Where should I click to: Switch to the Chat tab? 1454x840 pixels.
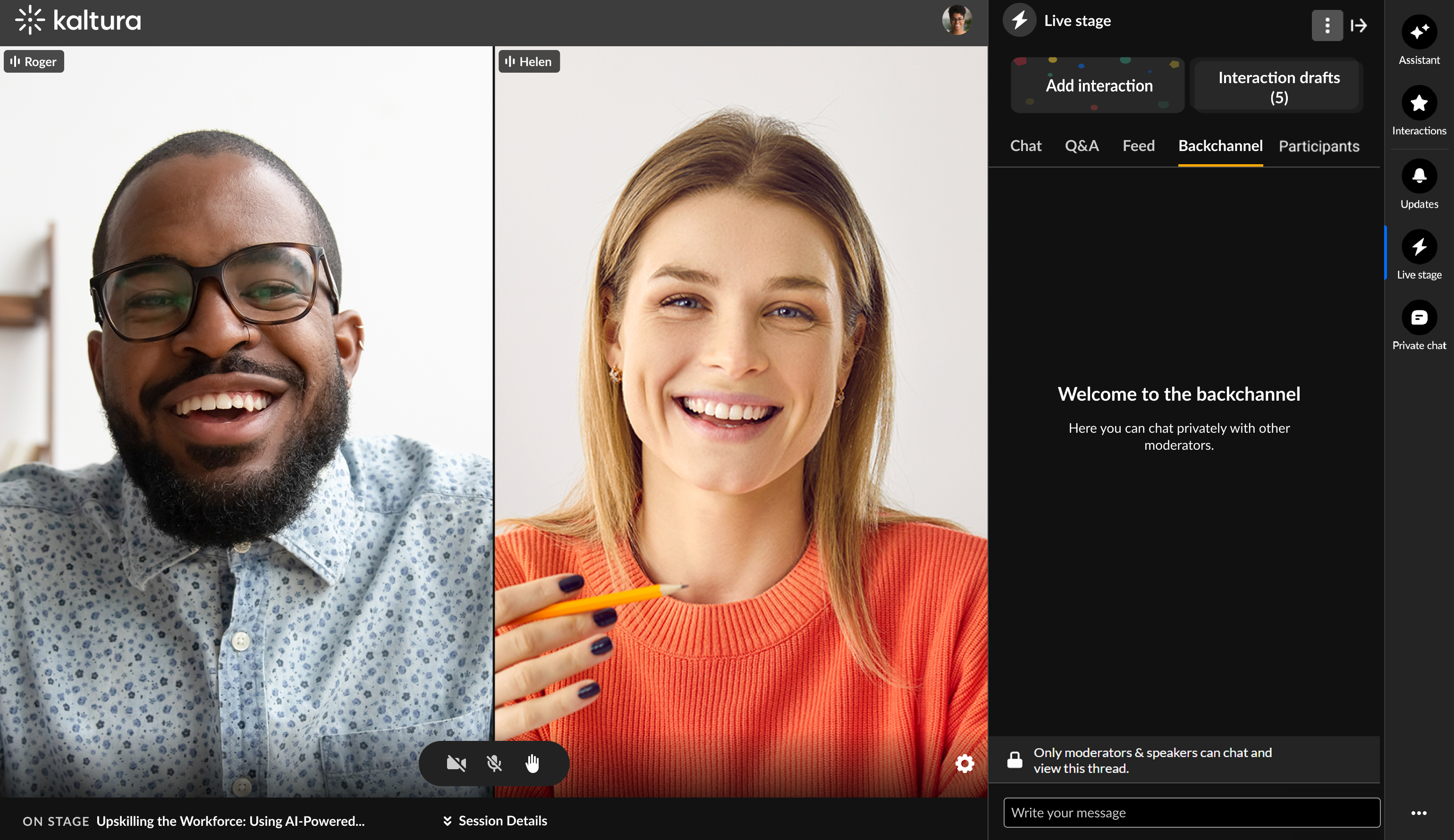1025,146
